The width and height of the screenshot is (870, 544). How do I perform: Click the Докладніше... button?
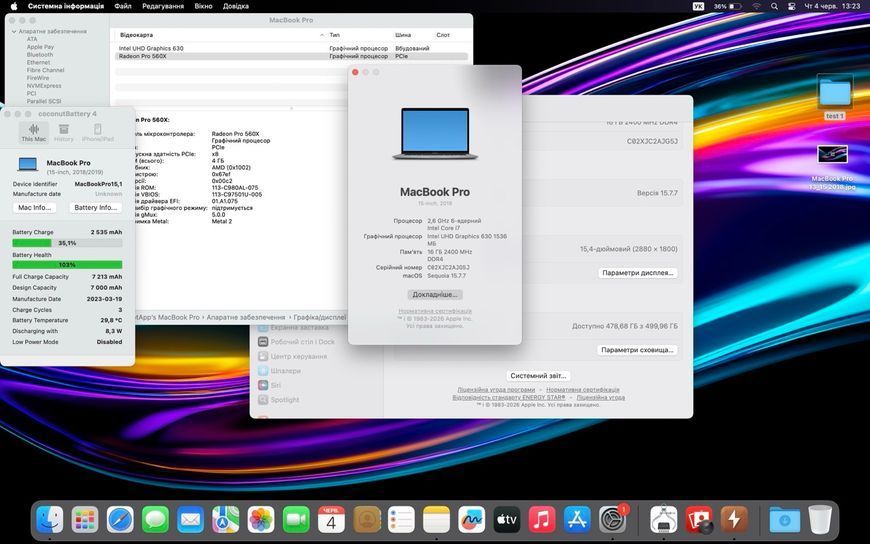coord(435,295)
